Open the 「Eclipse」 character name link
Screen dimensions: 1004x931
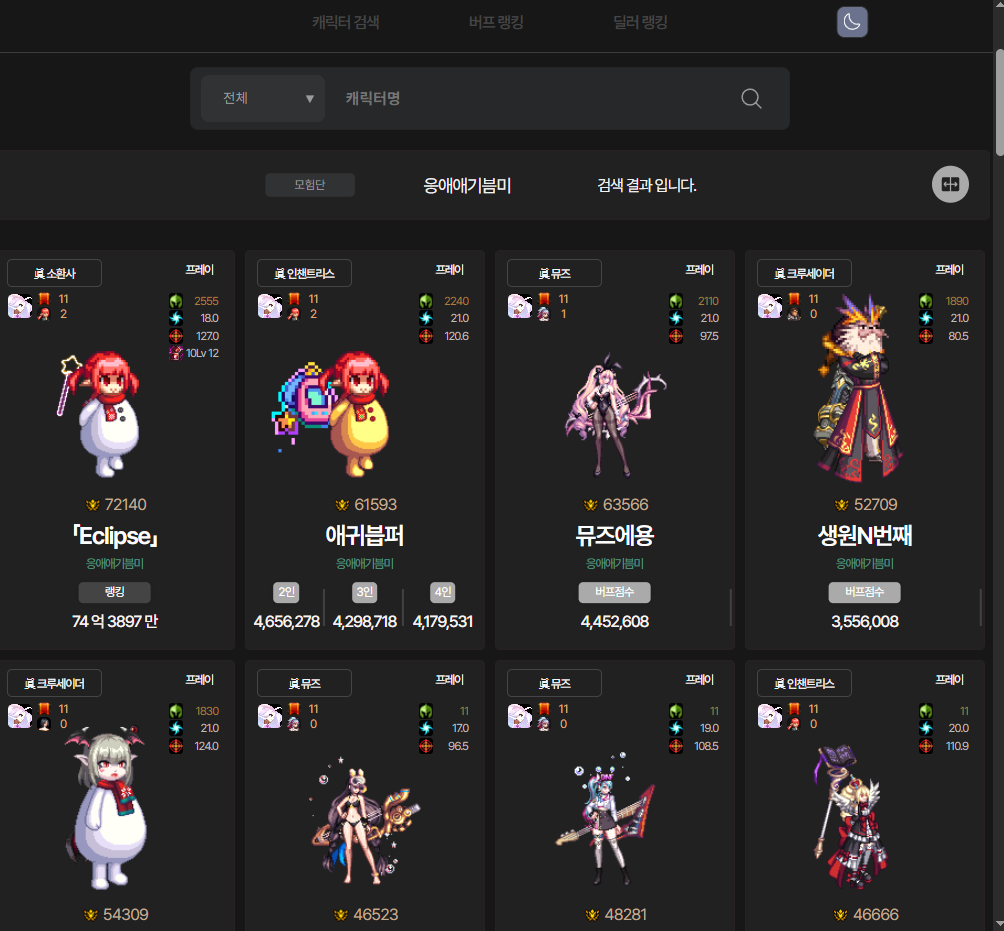115,536
